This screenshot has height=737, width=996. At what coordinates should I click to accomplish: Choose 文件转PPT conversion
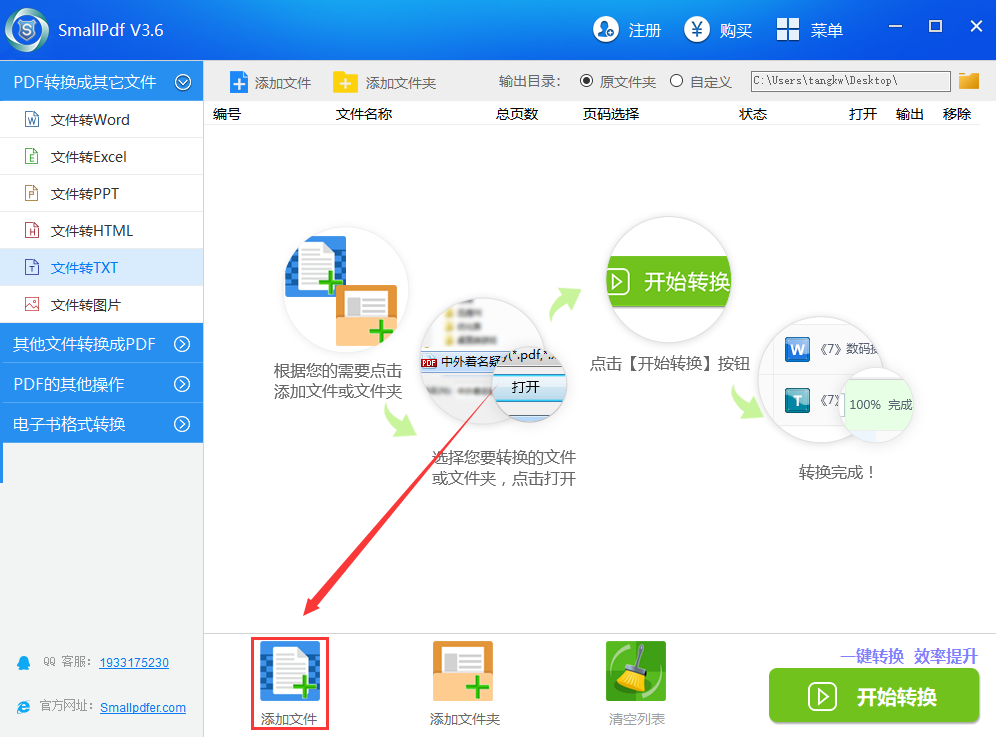click(102, 193)
